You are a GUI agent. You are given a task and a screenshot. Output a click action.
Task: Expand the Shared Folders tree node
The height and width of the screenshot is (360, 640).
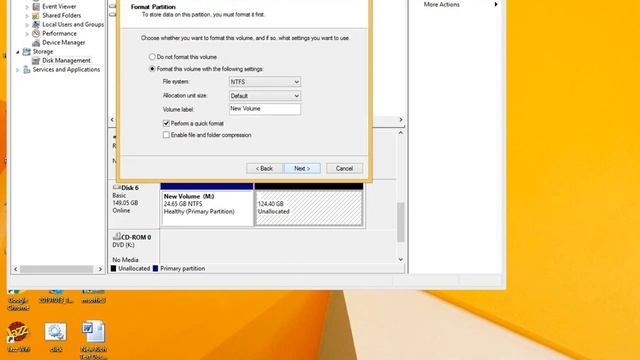tap(27, 16)
